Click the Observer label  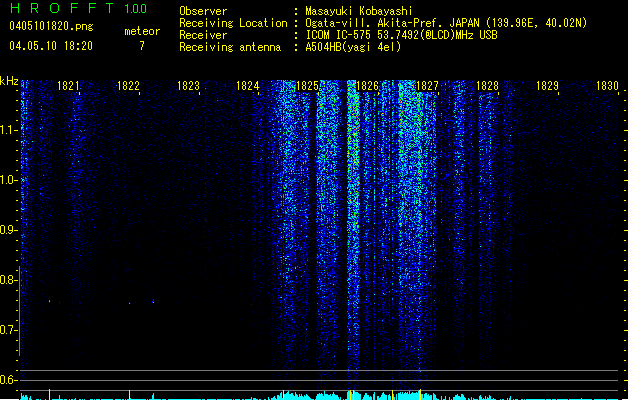point(203,11)
